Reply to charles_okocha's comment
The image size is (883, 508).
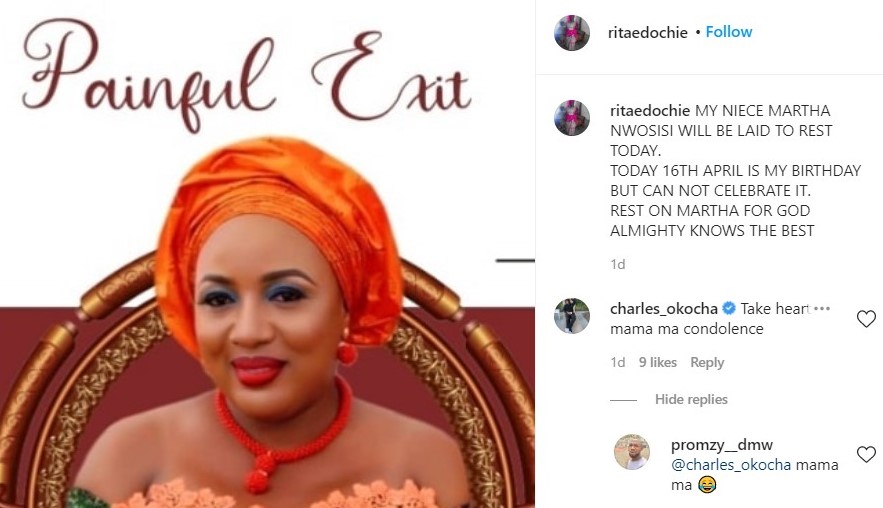click(707, 362)
